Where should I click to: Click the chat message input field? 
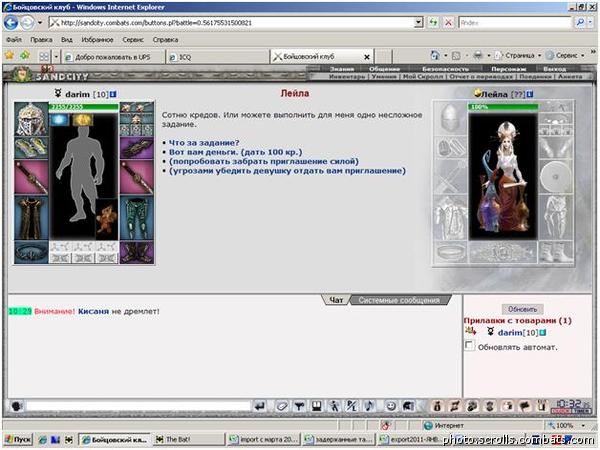tap(138, 406)
